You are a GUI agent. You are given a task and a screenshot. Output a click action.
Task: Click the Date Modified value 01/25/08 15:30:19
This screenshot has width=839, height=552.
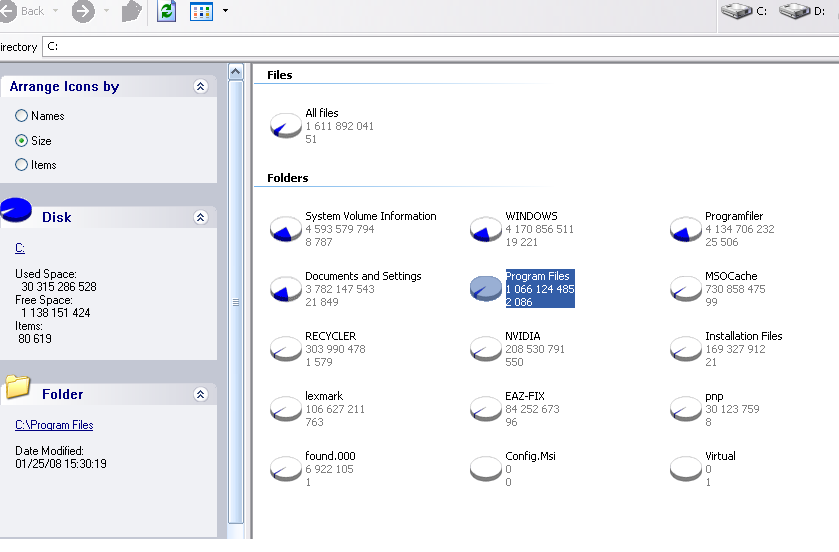(x=60, y=464)
